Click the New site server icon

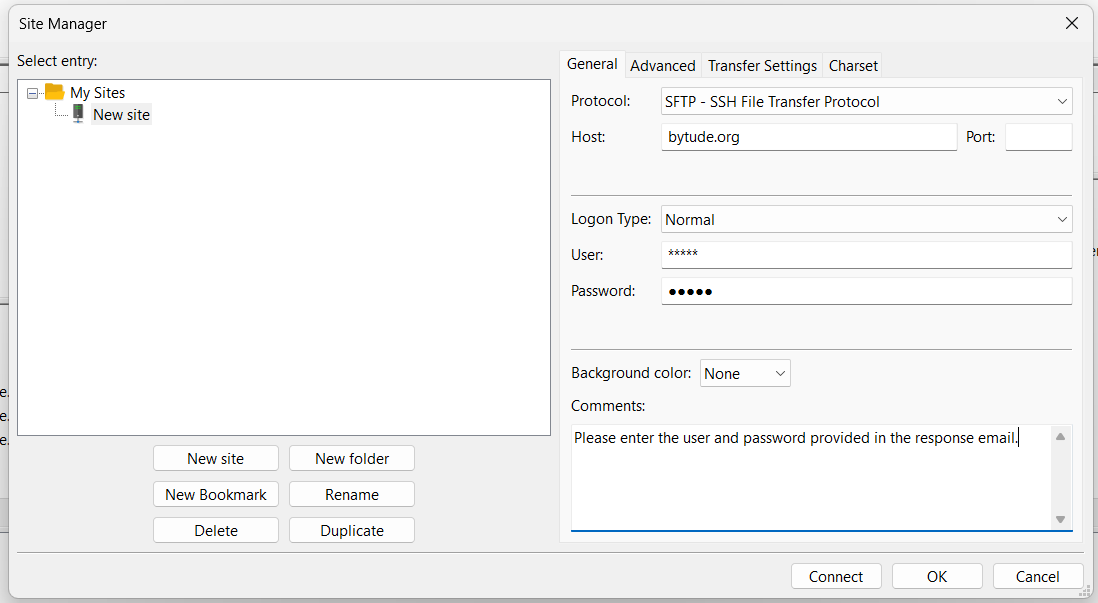[x=78, y=114]
